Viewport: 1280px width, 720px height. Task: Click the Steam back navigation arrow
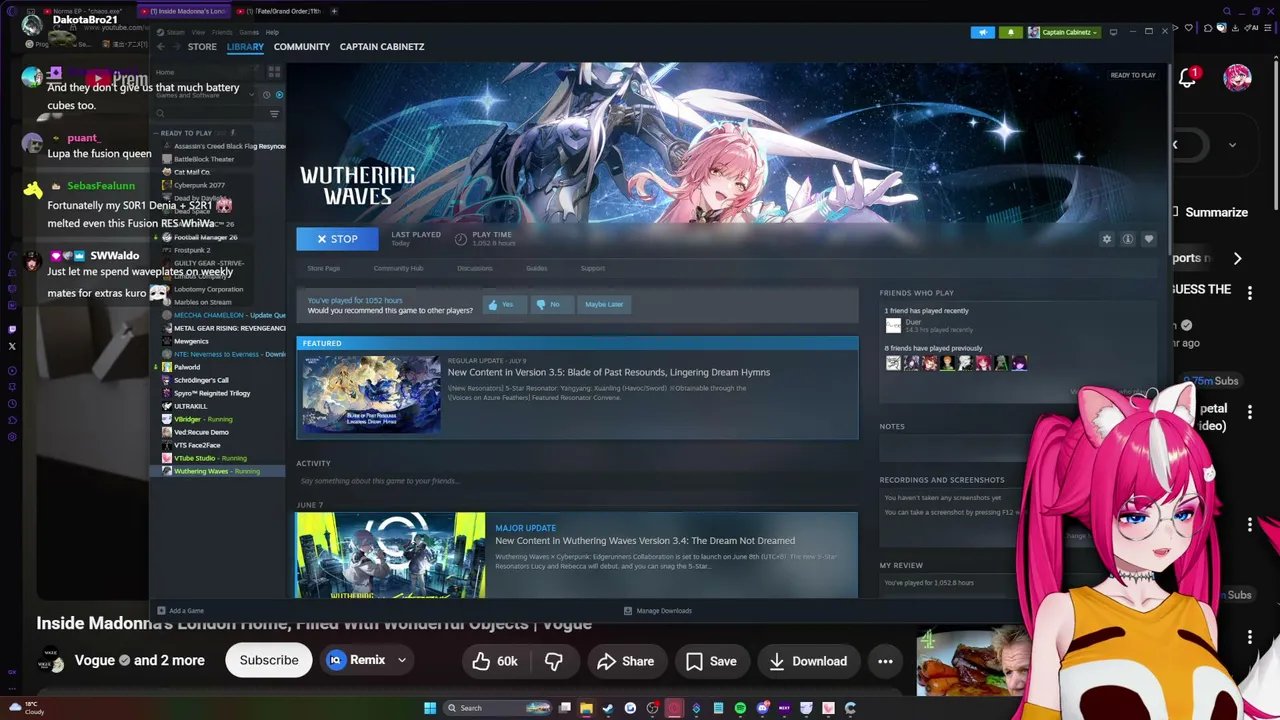coord(161,47)
